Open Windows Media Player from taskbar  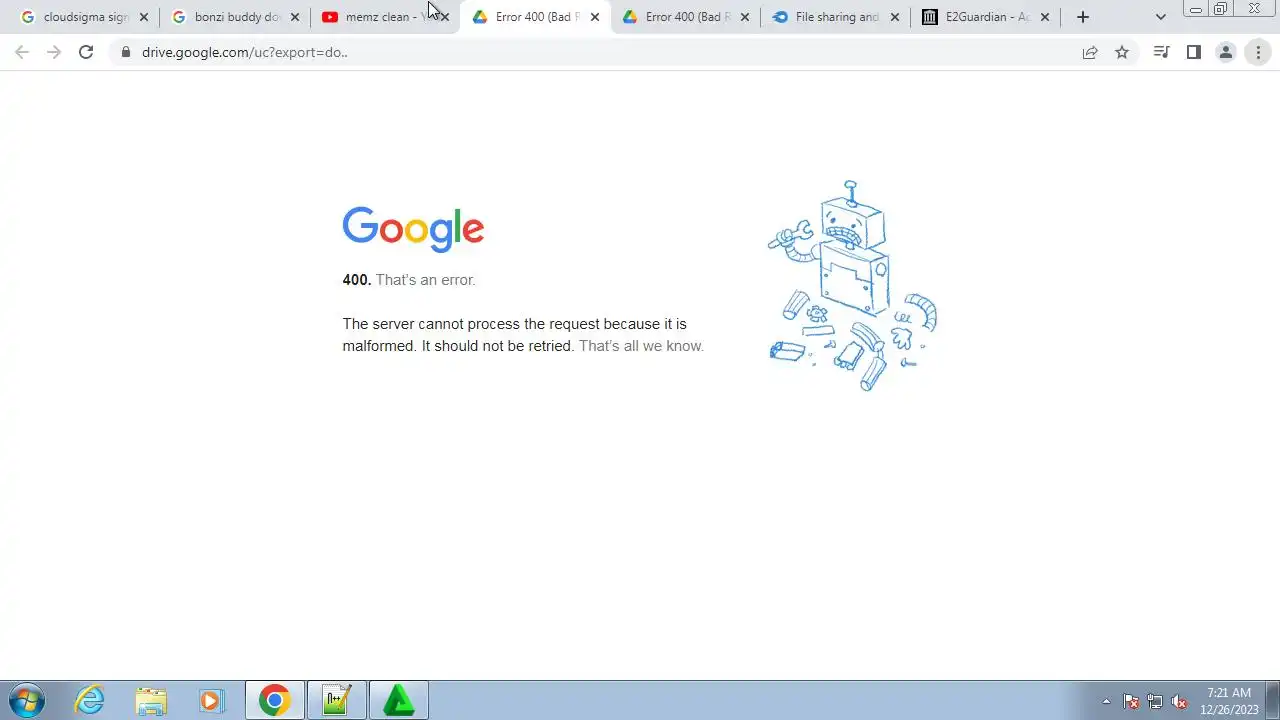click(x=211, y=700)
